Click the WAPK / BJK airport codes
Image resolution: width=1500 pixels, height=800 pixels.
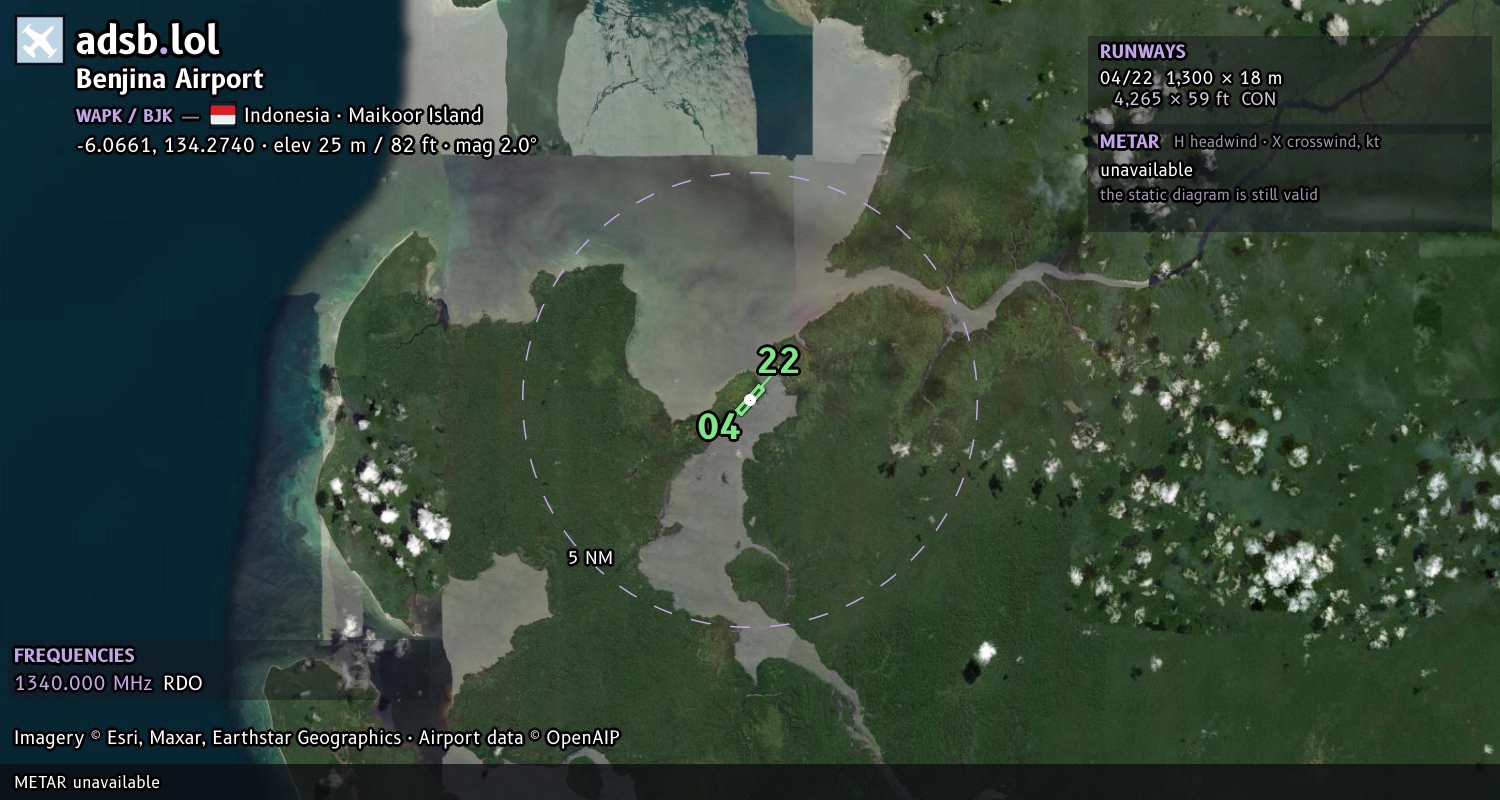(x=124, y=115)
